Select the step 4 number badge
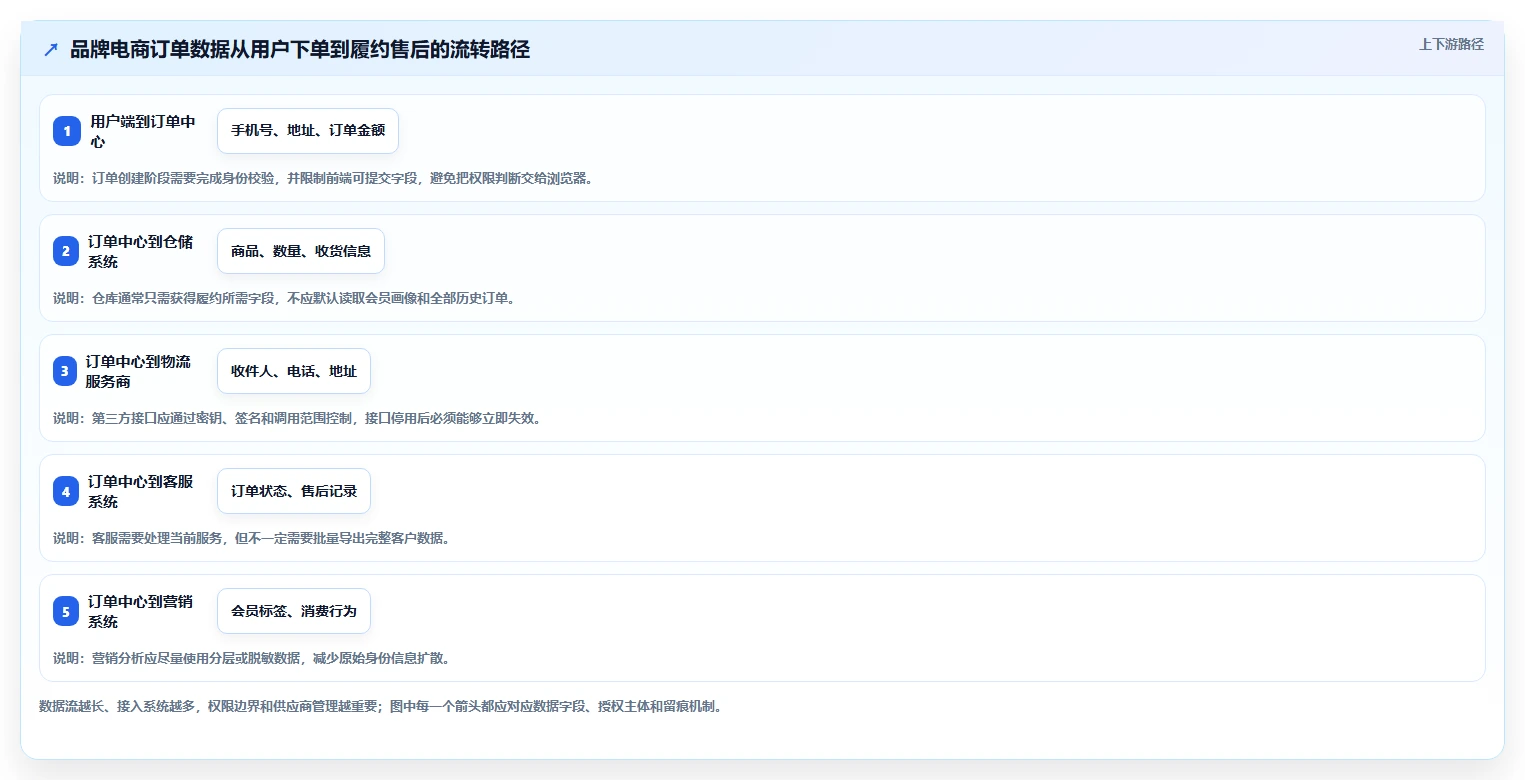This screenshot has width=1525, height=780. [66, 491]
